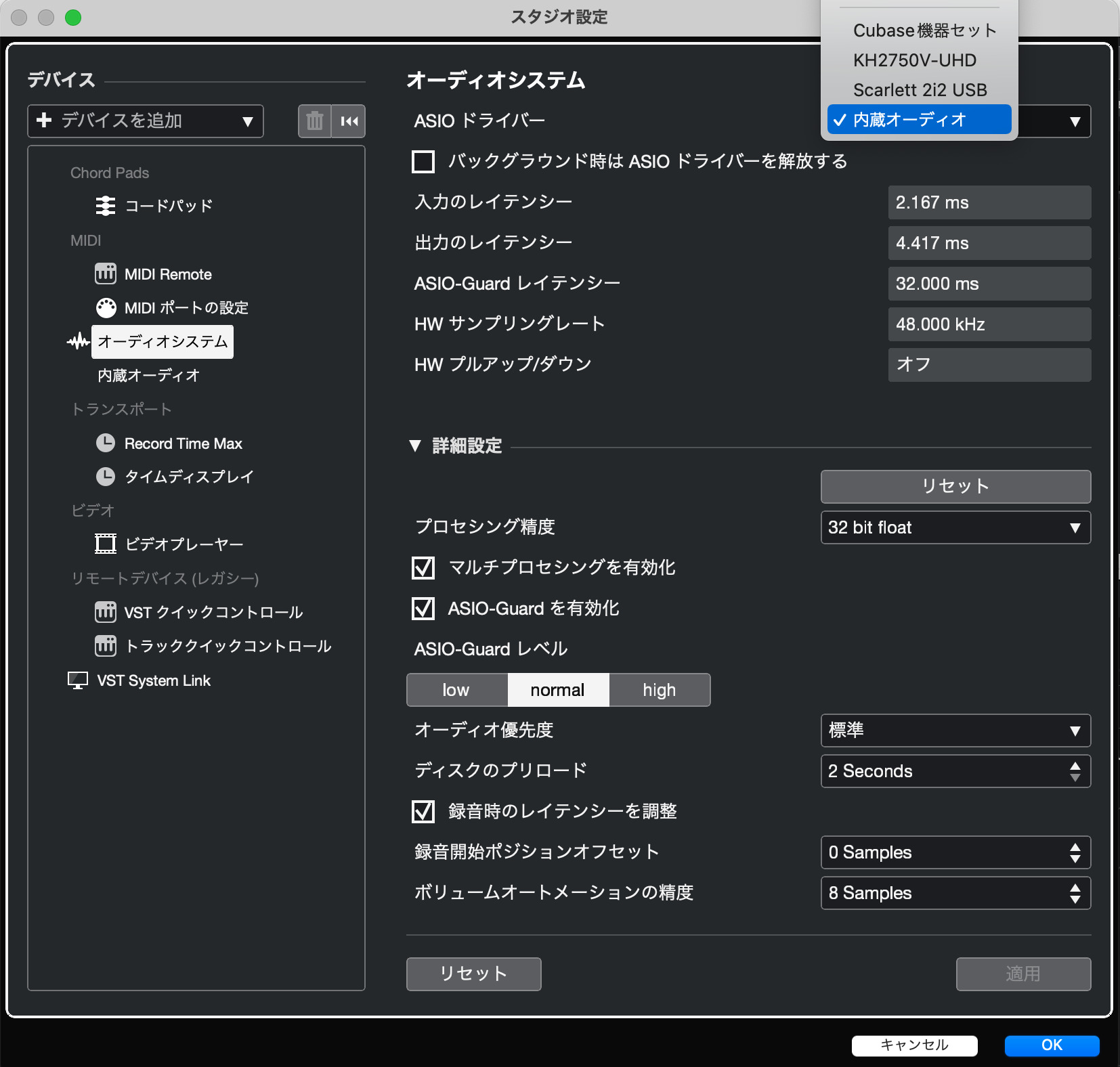
Task: Select the ビデオプレーヤー film icon
Action: click(x=106, y=544)
